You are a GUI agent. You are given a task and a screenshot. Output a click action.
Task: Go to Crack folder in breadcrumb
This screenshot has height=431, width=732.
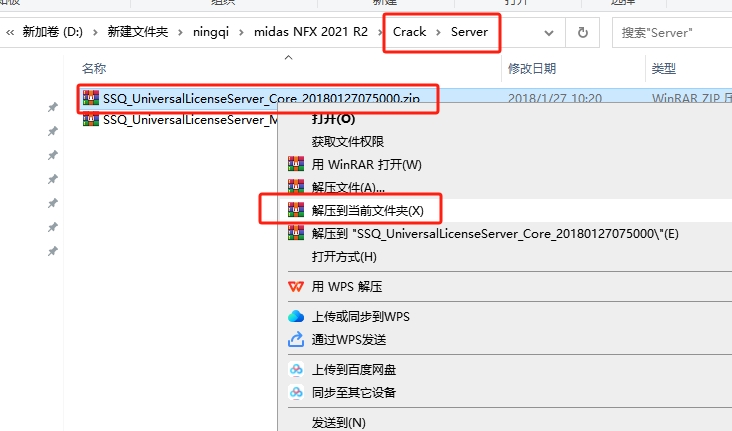409,32
